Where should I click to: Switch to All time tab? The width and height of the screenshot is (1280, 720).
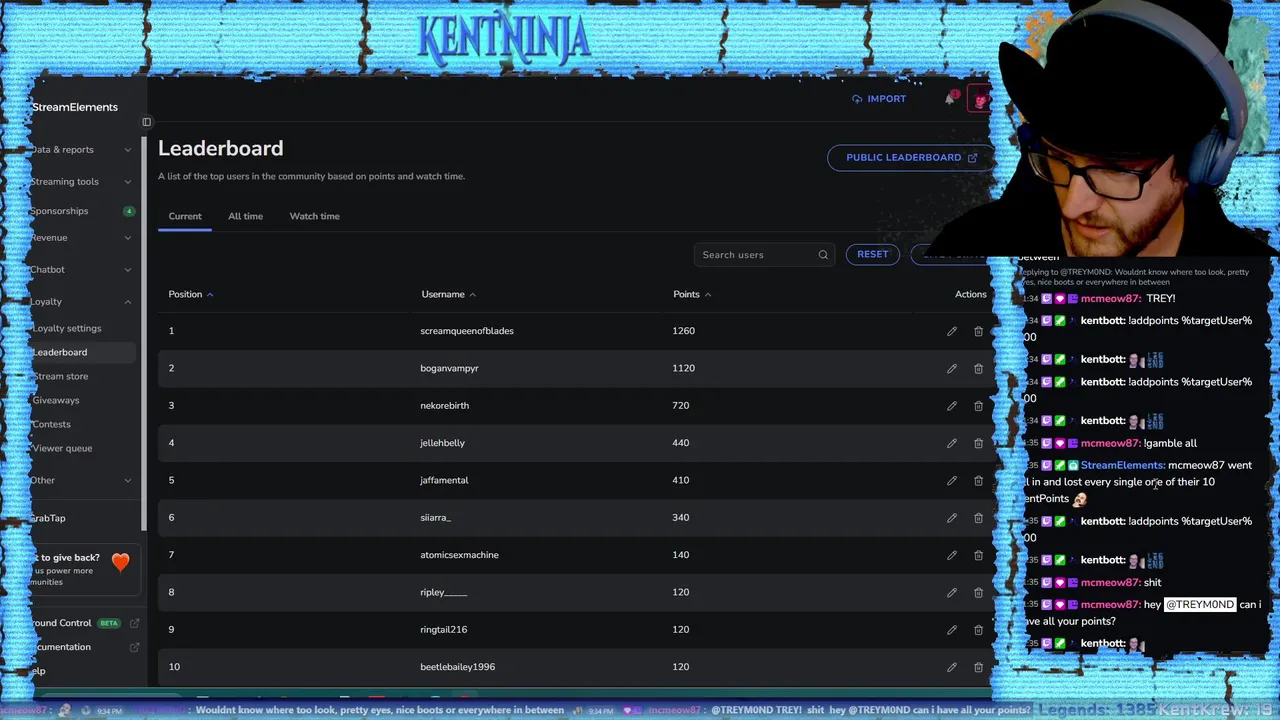(245, 216)
